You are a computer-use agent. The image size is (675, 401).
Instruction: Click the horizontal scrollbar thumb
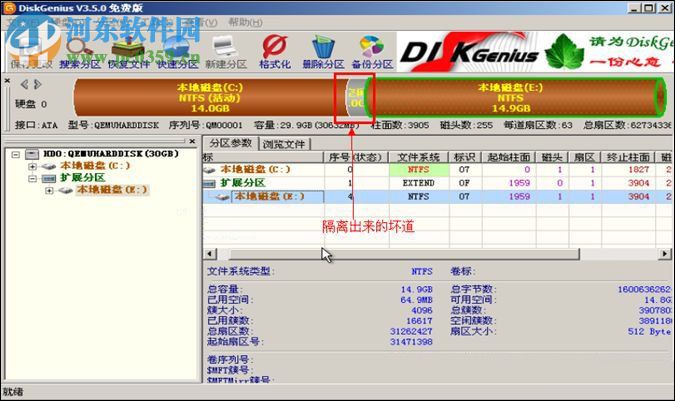coord(405,253)
